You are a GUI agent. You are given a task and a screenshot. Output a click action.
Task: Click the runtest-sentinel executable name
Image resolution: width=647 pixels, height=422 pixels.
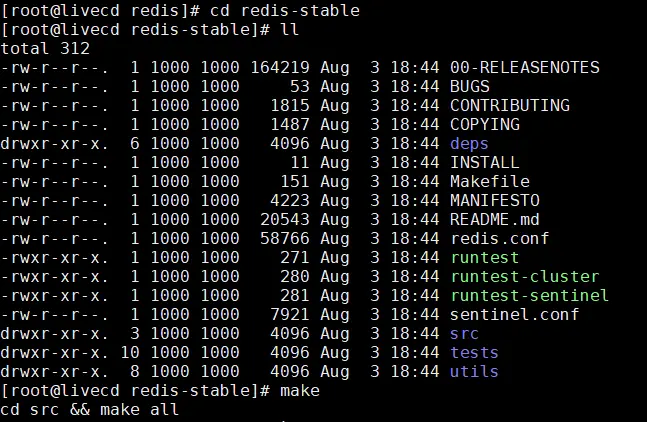529,295
